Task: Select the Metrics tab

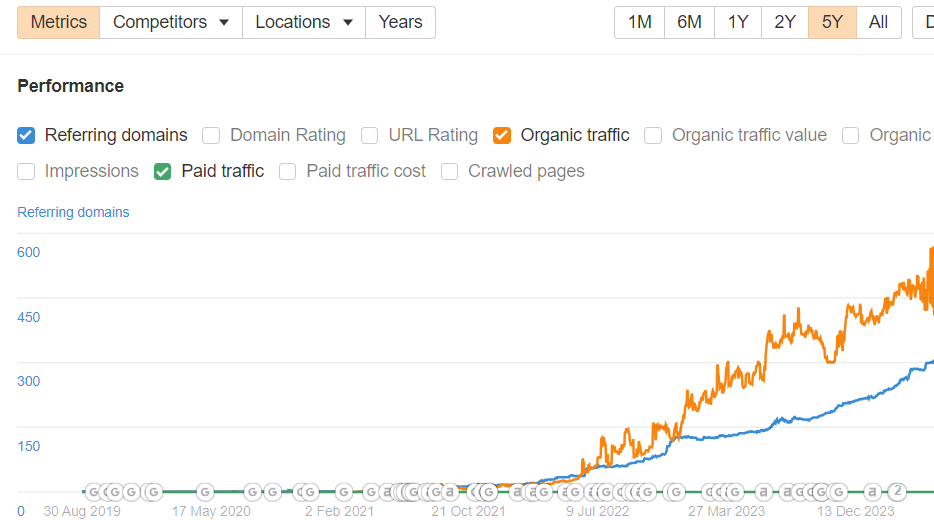Action: (x=58, y=22)
